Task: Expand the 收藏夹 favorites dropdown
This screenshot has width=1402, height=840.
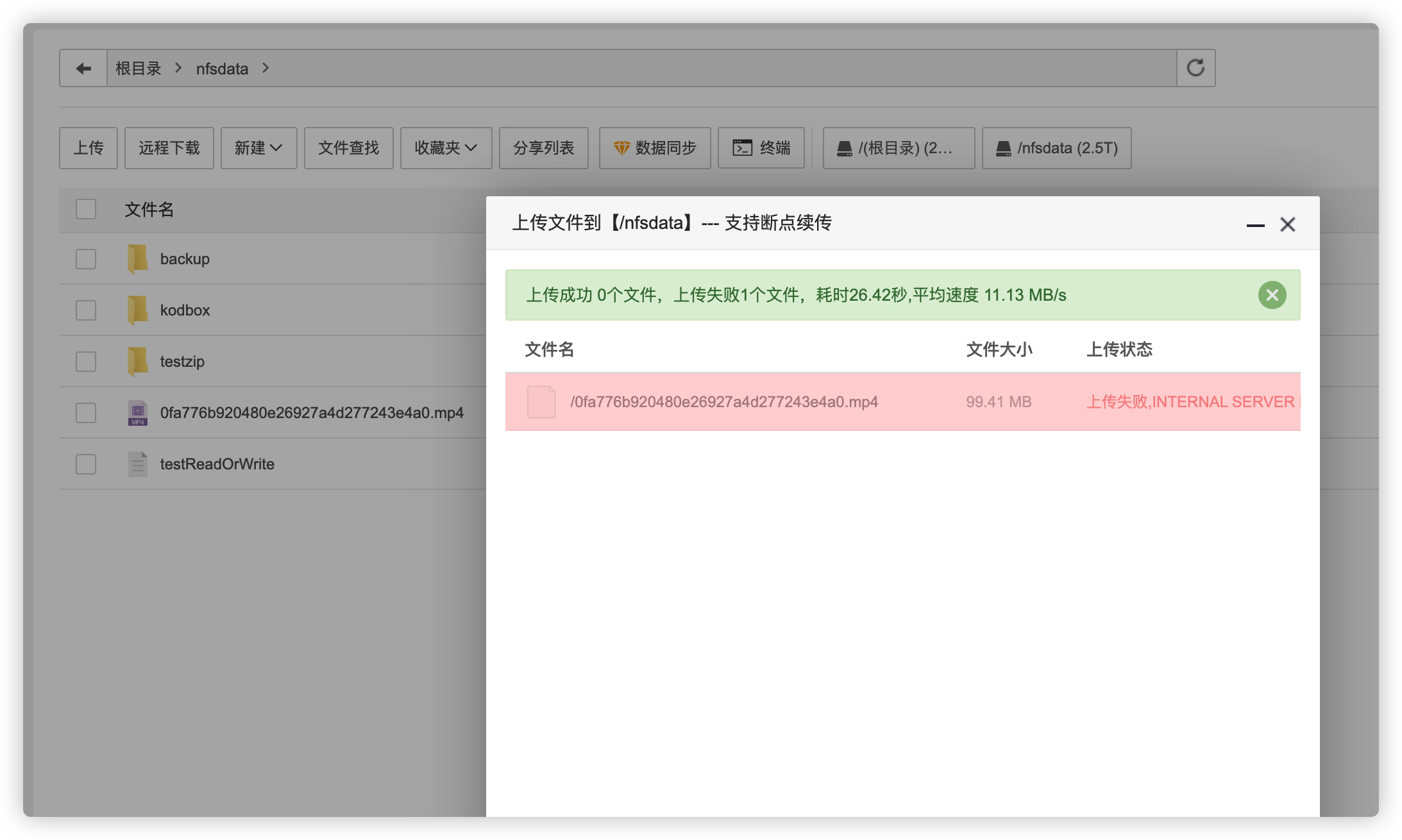Action: [446, 148]
